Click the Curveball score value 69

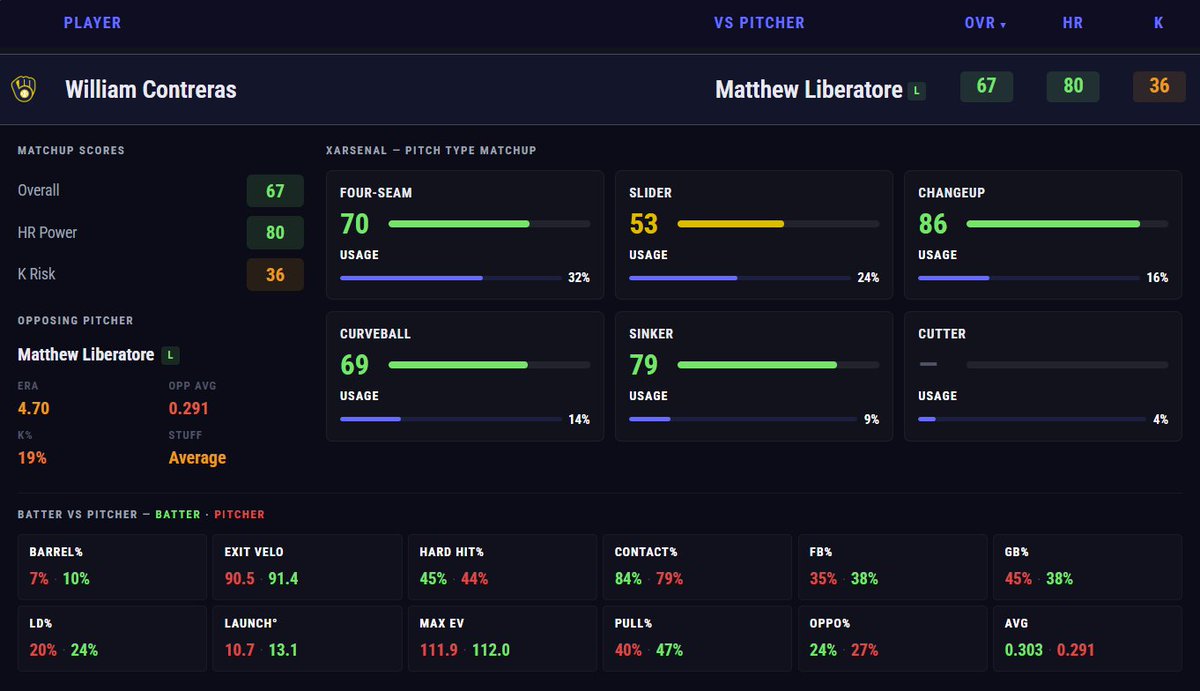pos(355,364)
